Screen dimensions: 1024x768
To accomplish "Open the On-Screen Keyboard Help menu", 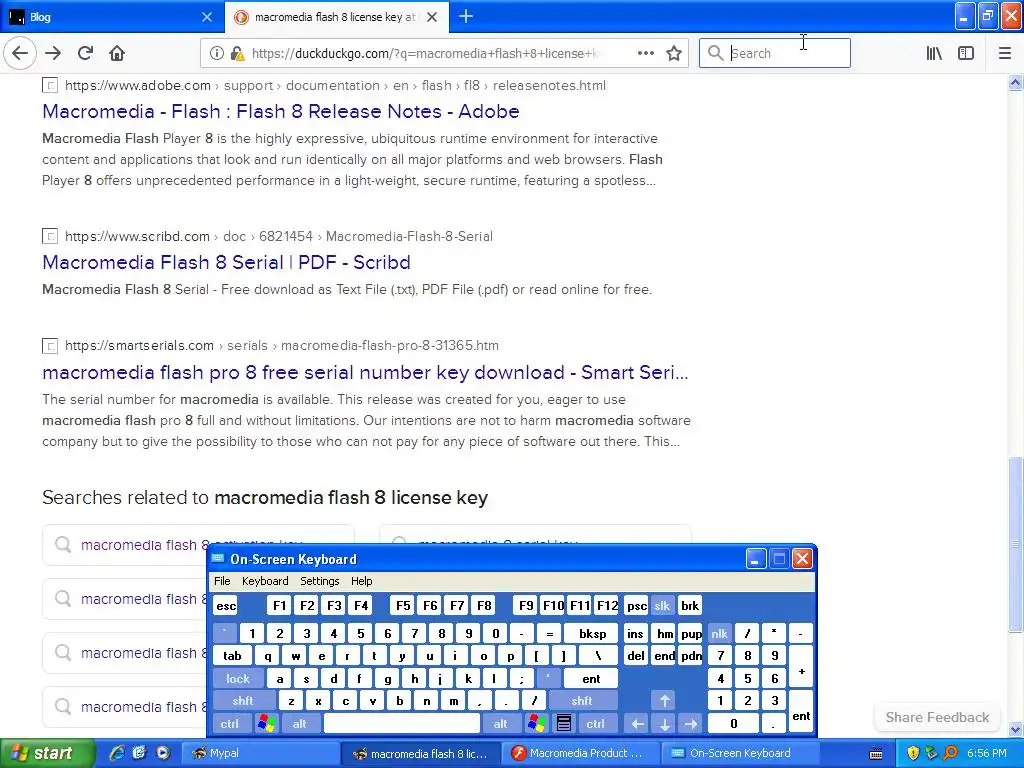I will (x=361, y=581).
